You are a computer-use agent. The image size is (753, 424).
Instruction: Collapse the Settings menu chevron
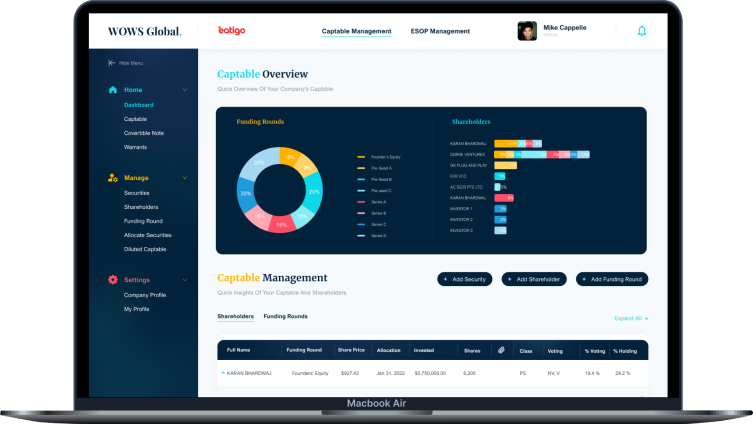pyautogui.click(x=185, y=280)
